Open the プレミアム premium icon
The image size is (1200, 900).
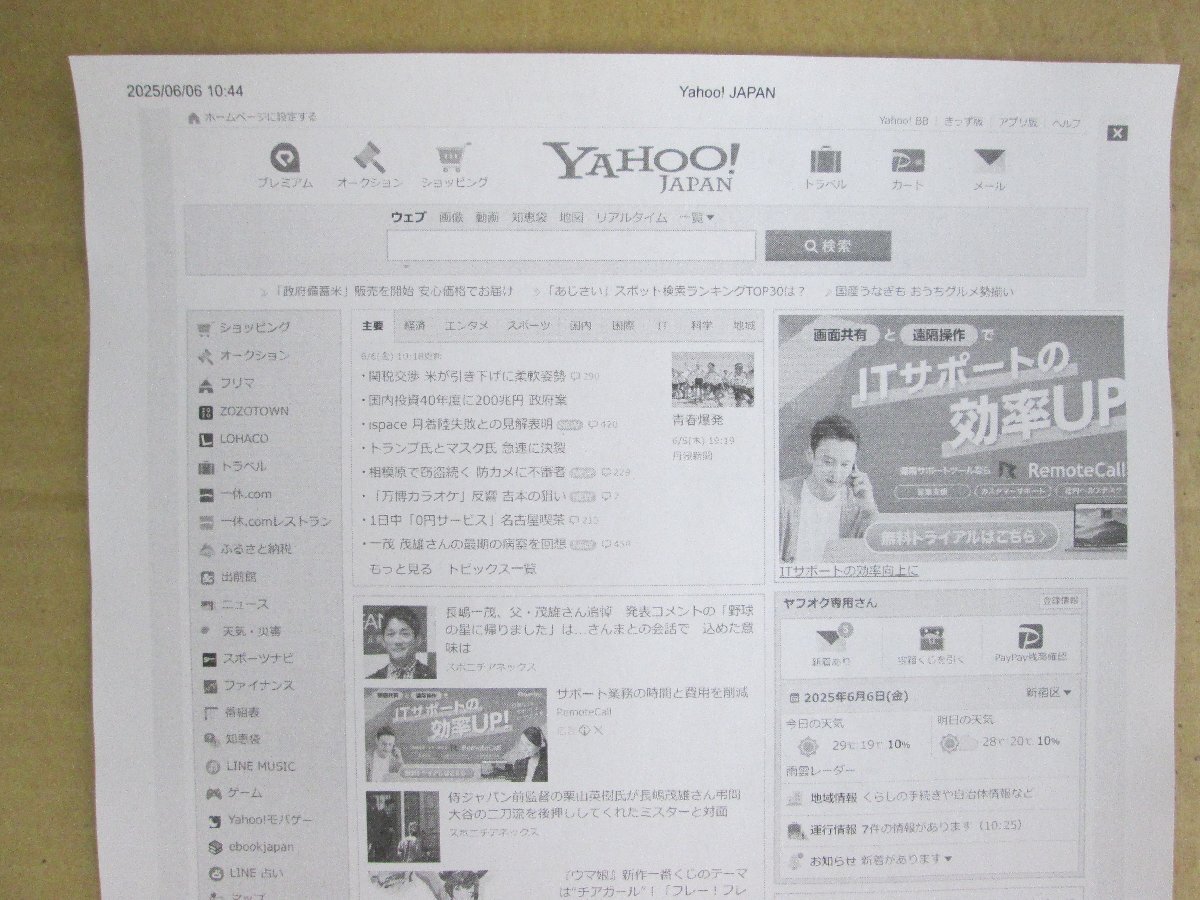click(x=285, y=158)
